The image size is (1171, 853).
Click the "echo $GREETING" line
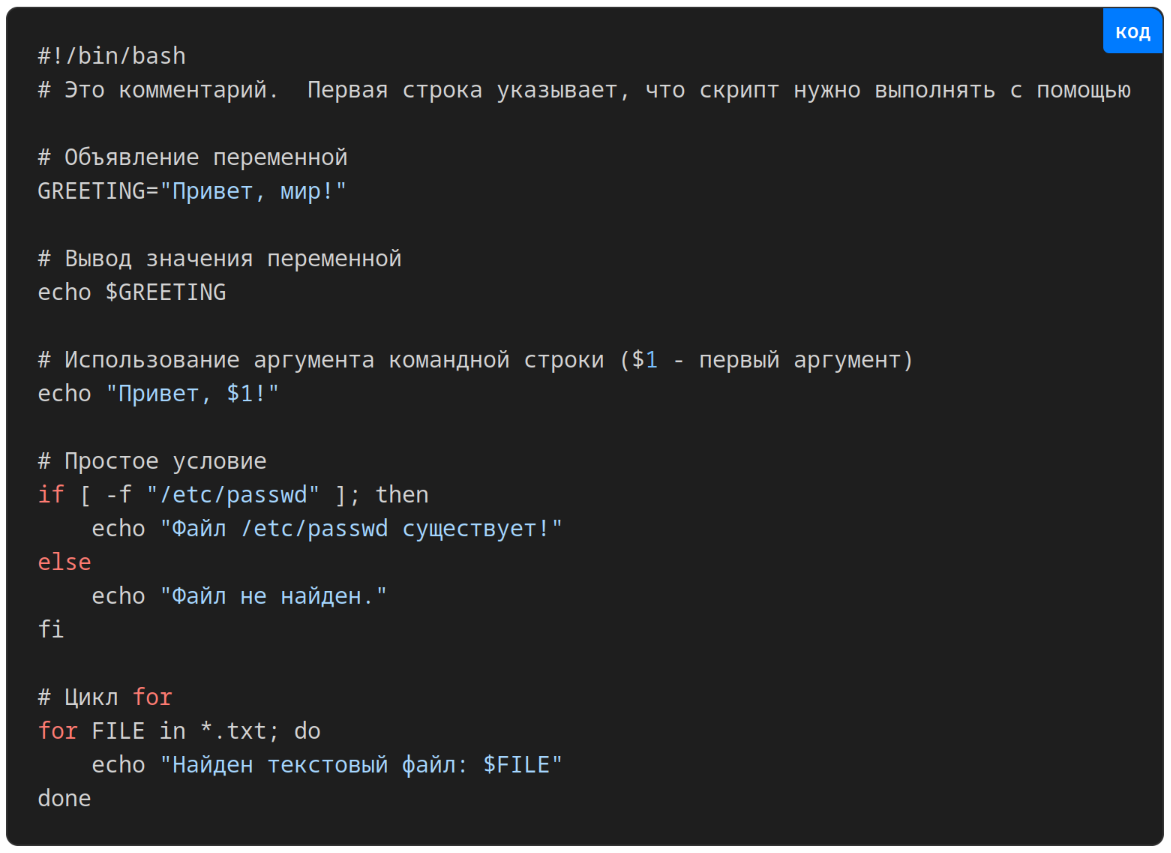pyautogui.click(x=131, y=292)
